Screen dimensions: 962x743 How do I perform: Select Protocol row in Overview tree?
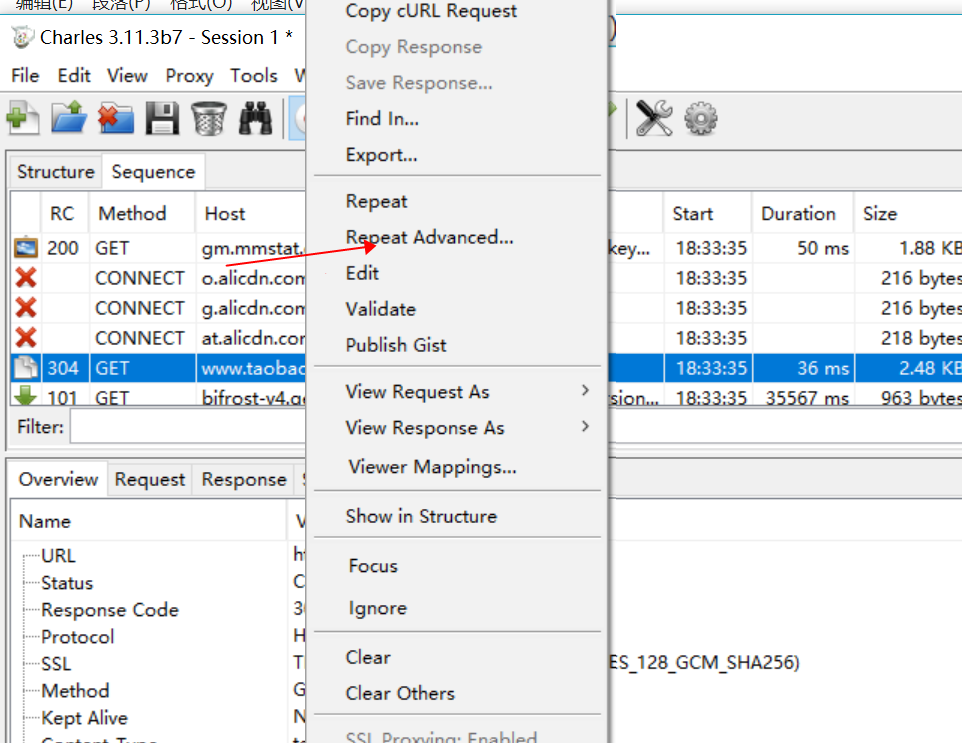[77, 637]
